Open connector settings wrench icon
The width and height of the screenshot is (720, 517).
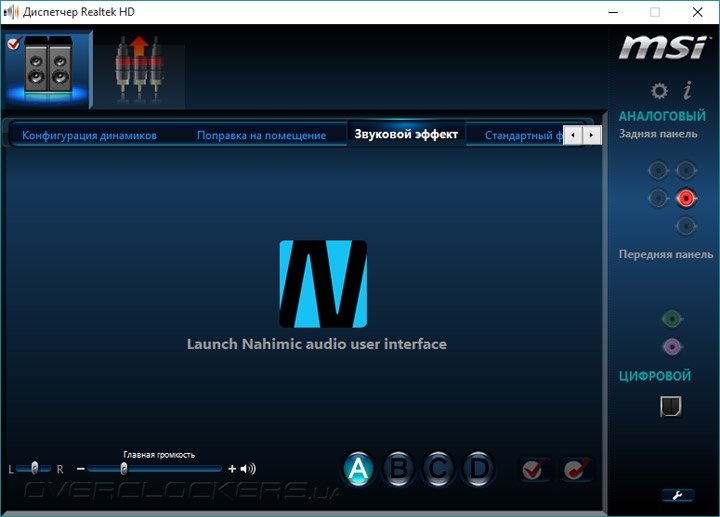coord(677,495)
